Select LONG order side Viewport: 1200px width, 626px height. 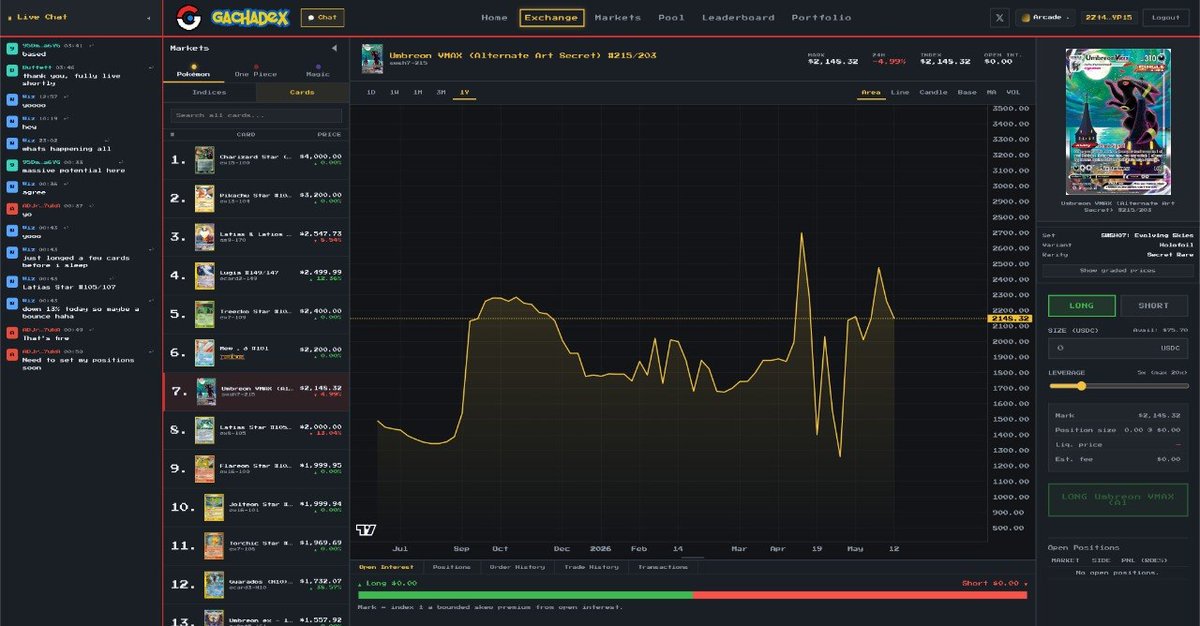pos(1081,306)
